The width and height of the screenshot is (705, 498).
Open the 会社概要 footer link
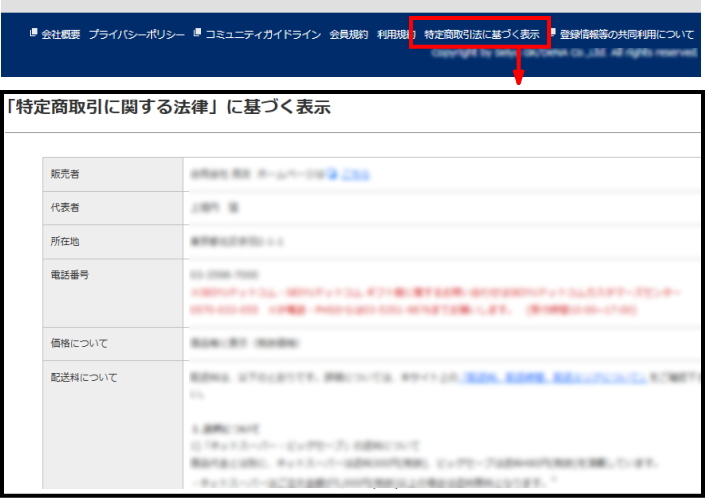pos(61,35)
